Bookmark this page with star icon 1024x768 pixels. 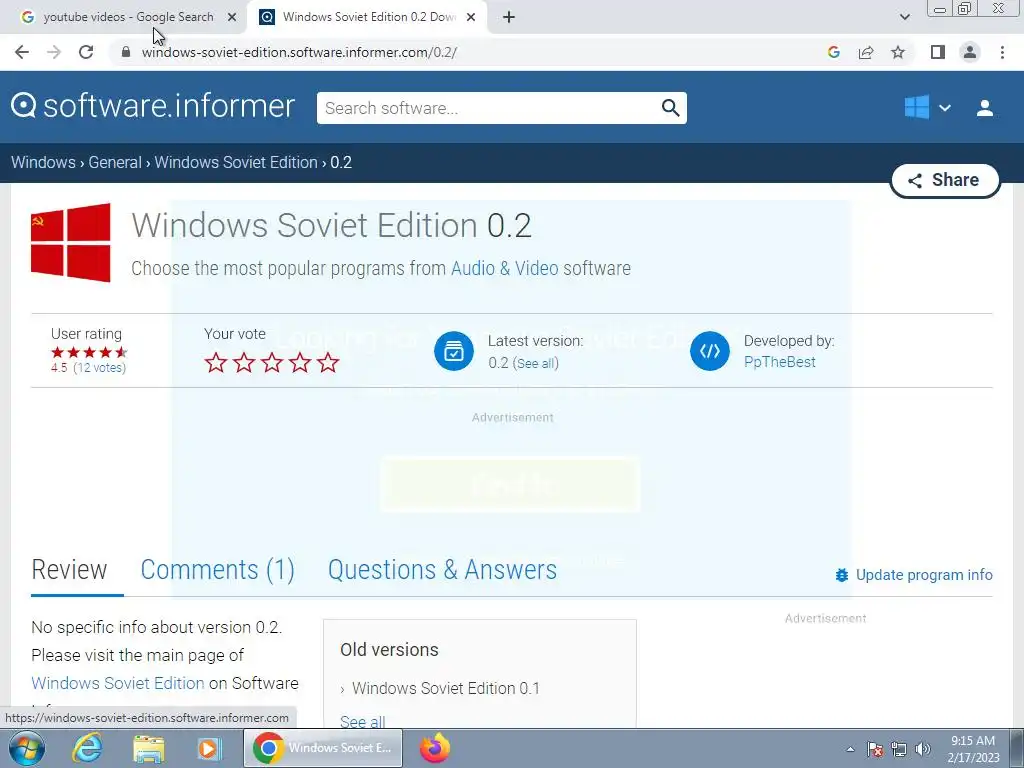point(898,52)
